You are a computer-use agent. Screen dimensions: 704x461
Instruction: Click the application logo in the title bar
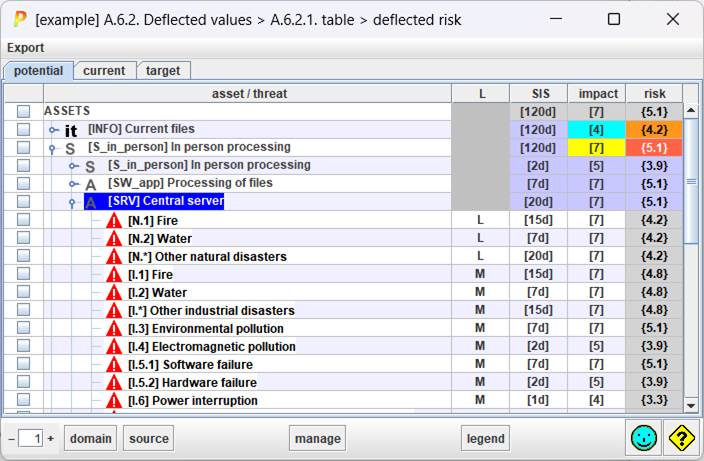[x=19, y=19]
